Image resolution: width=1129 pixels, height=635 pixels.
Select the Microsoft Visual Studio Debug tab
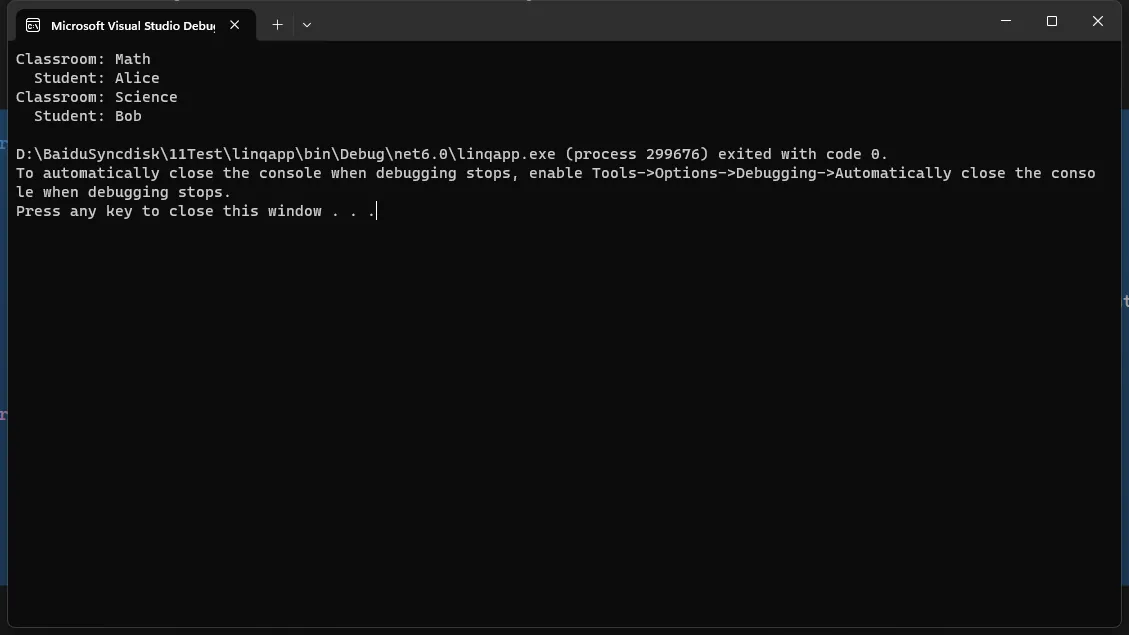[x=135, y=25]
